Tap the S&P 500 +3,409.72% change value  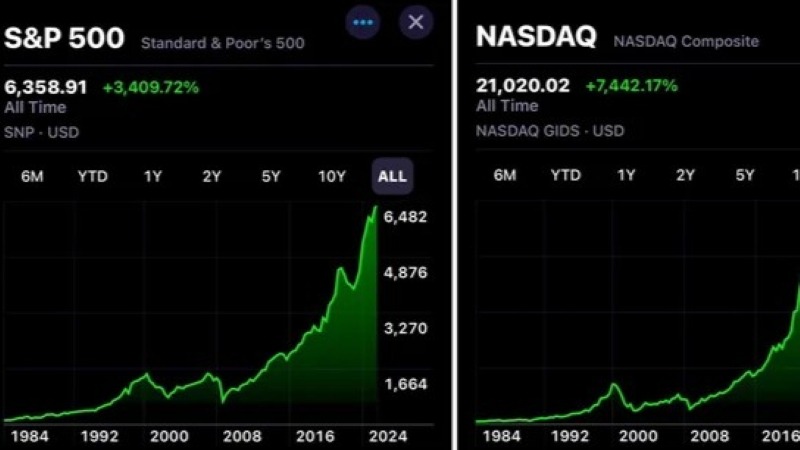[151, 87]
